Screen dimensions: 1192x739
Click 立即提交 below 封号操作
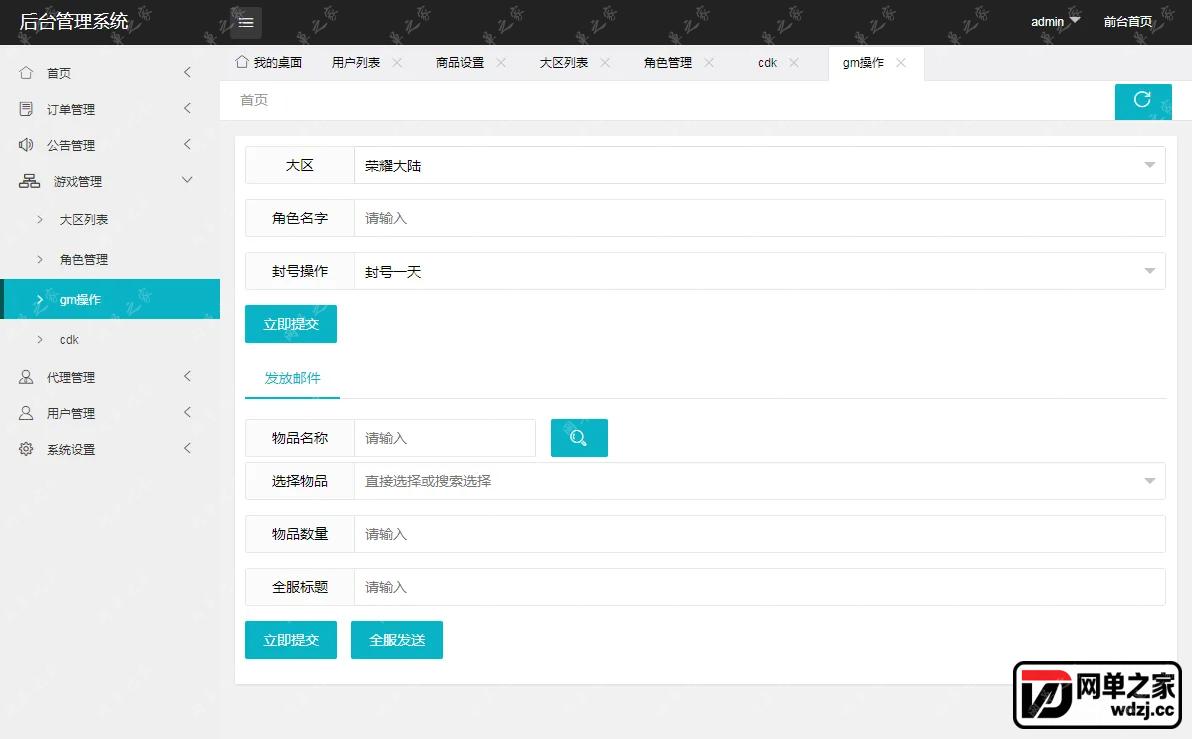point(290,324)
